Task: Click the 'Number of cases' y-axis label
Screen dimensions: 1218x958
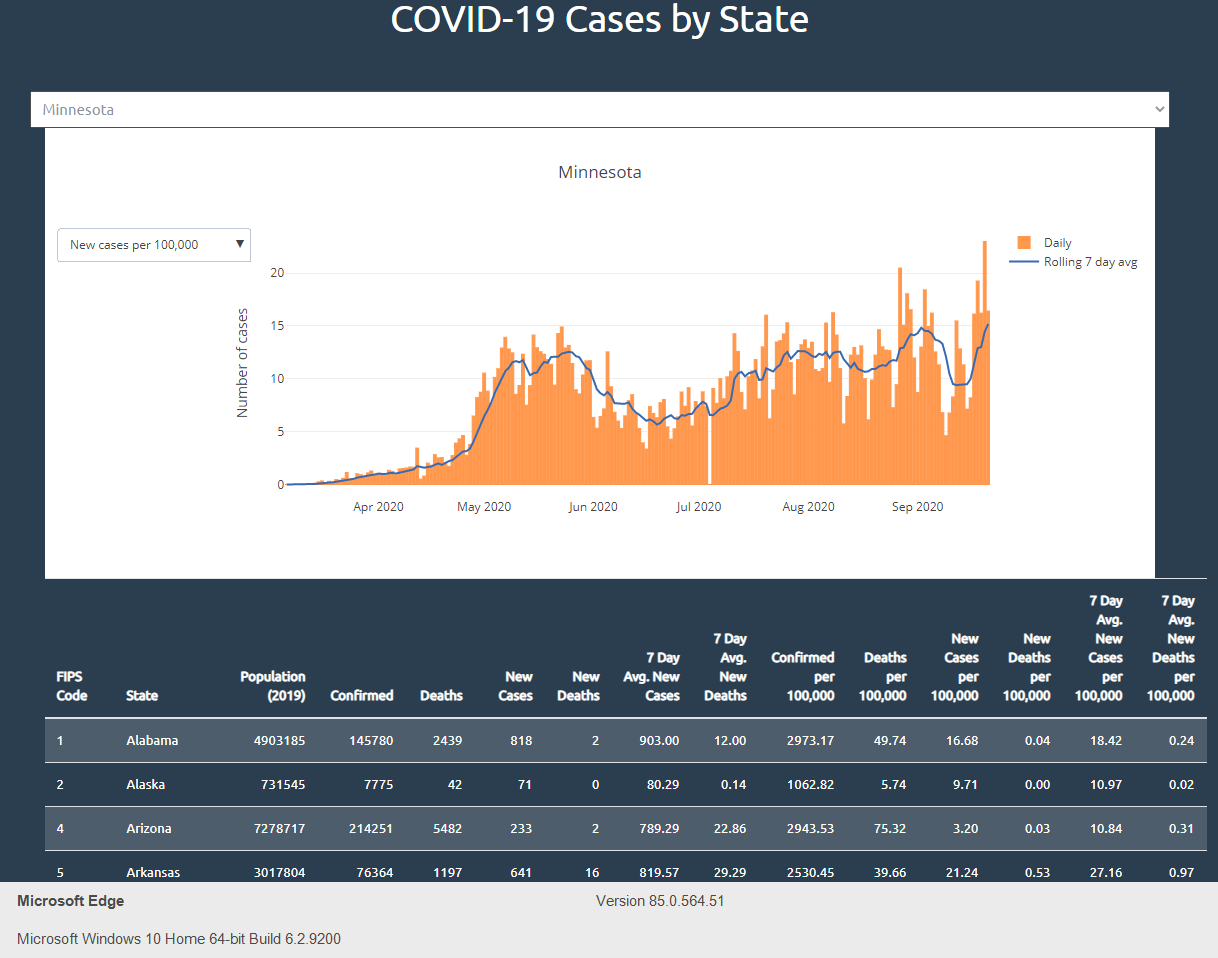Action: tap(242, 363)
